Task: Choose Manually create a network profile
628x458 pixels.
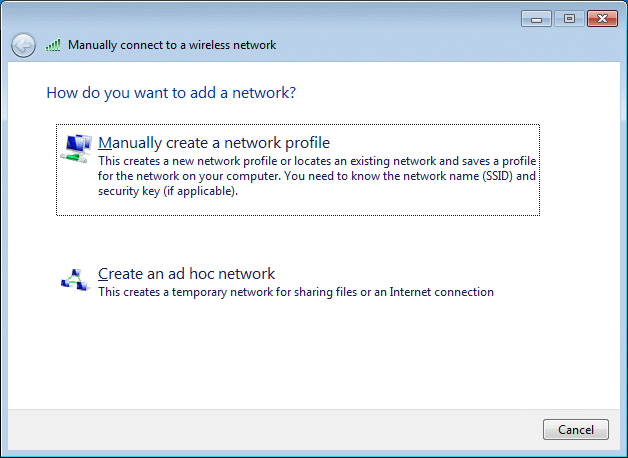Action: tap(298, 170)
